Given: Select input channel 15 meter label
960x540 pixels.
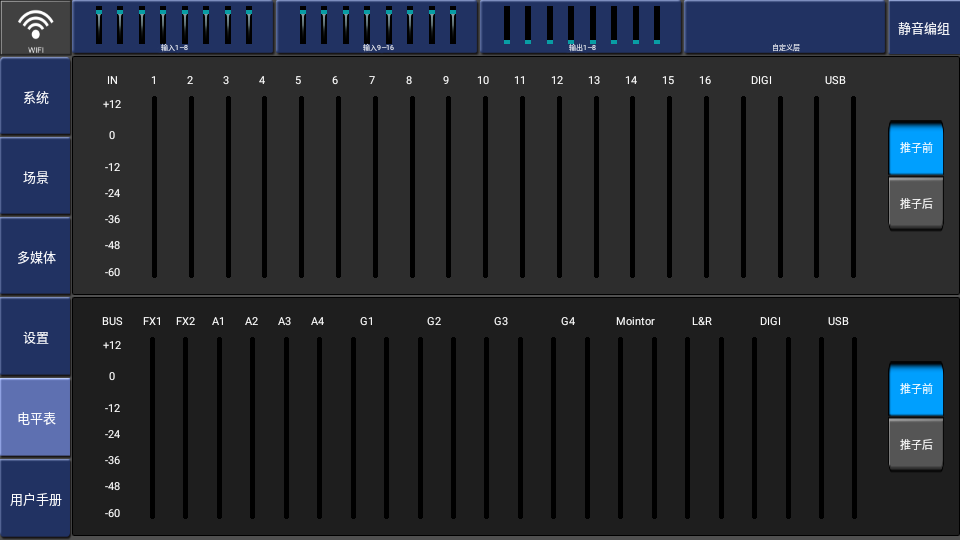Looking at the screenshot, I should point(668,80).
